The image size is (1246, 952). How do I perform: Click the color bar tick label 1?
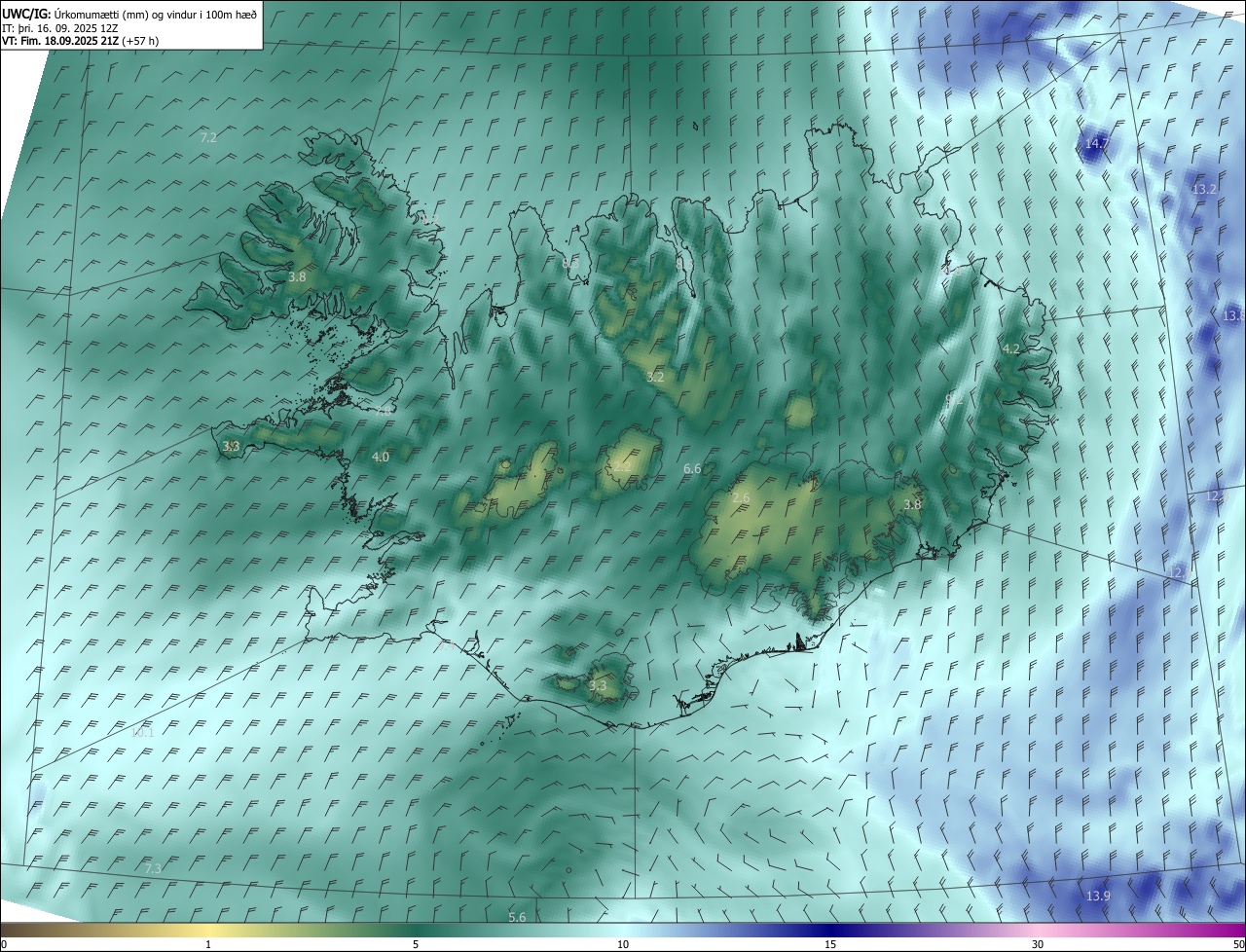pyautogui.click(x=208, y=944)
